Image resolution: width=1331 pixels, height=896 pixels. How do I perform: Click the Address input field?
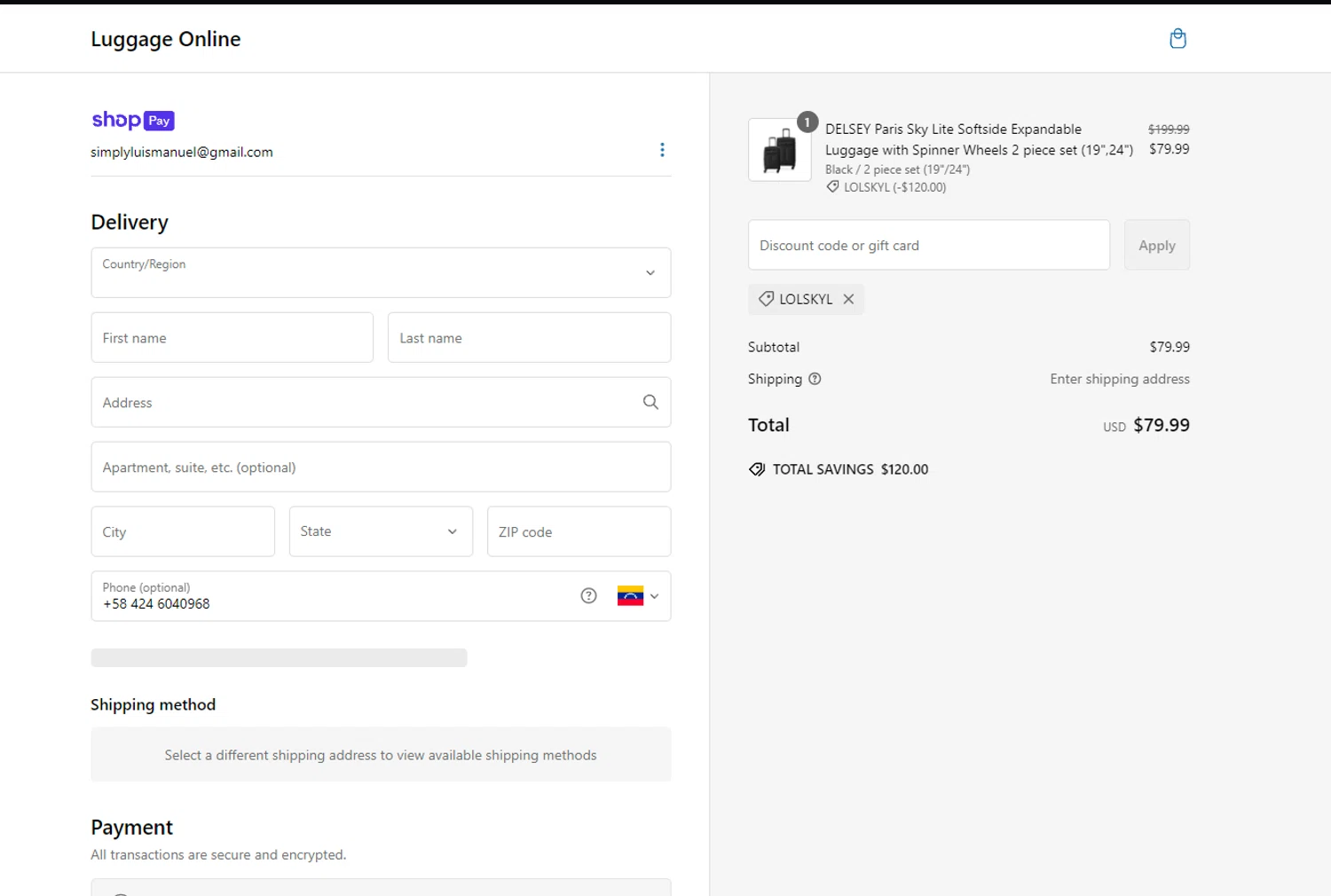(x=381, y=402)
